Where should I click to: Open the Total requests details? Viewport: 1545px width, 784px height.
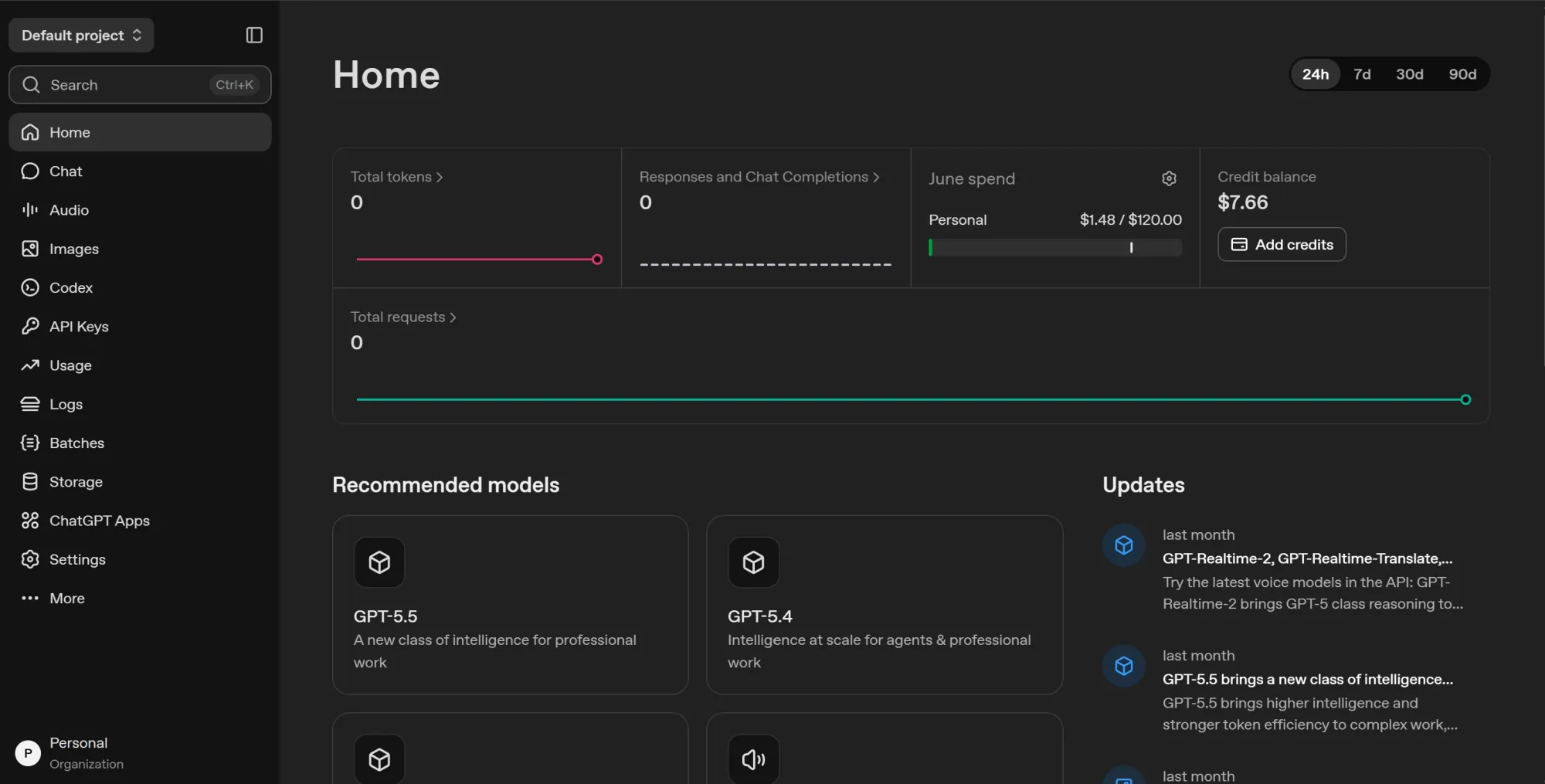403,317
